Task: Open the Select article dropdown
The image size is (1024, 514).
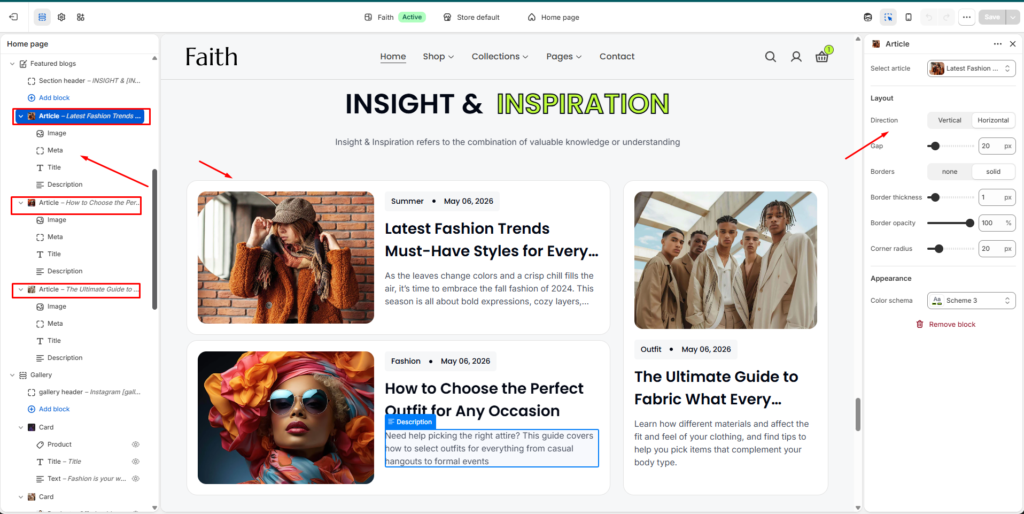Action: point(971,69)
